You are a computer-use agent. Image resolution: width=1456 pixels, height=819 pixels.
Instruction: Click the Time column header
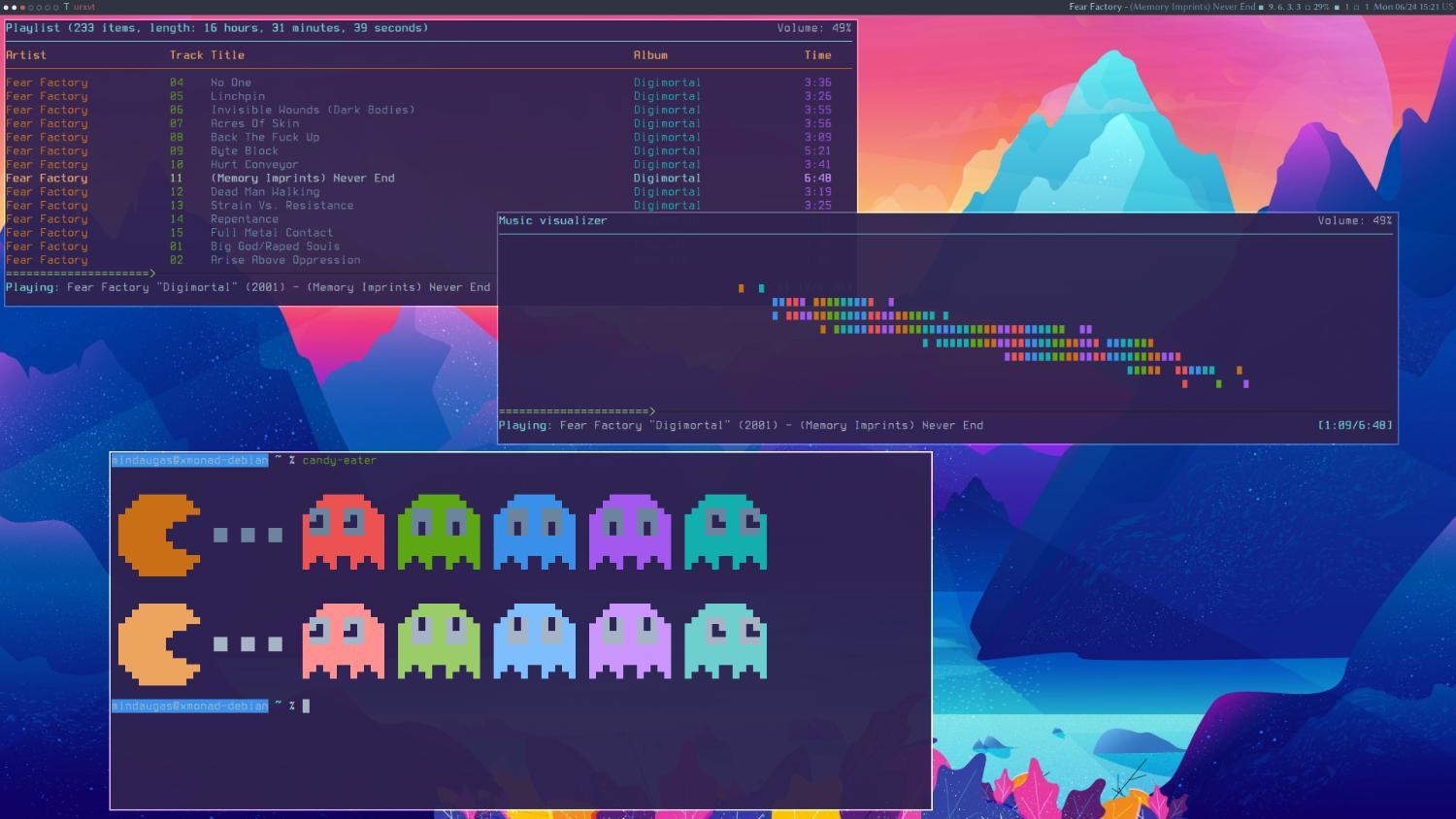point(818,55)
